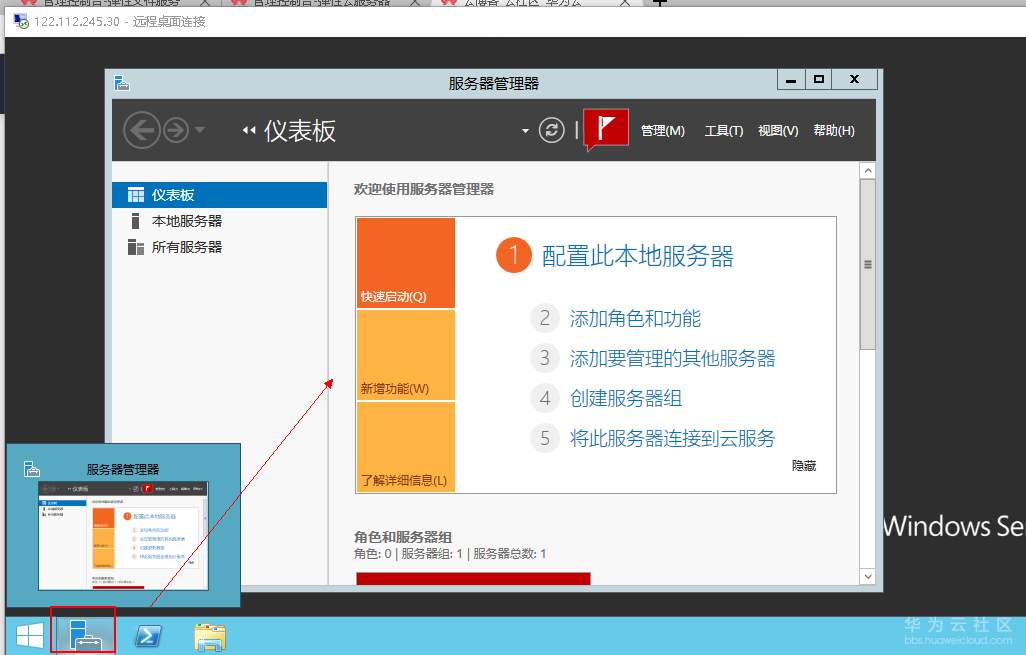
Task: Click the Server Manager taskbar icon
Action: coord(83,633)
